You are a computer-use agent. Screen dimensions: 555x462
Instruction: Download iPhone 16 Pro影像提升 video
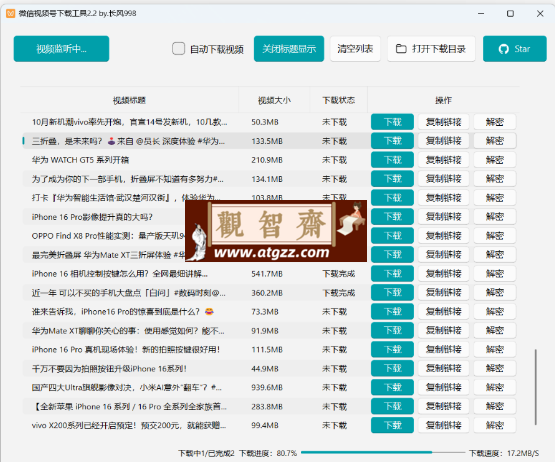(392, 217)
